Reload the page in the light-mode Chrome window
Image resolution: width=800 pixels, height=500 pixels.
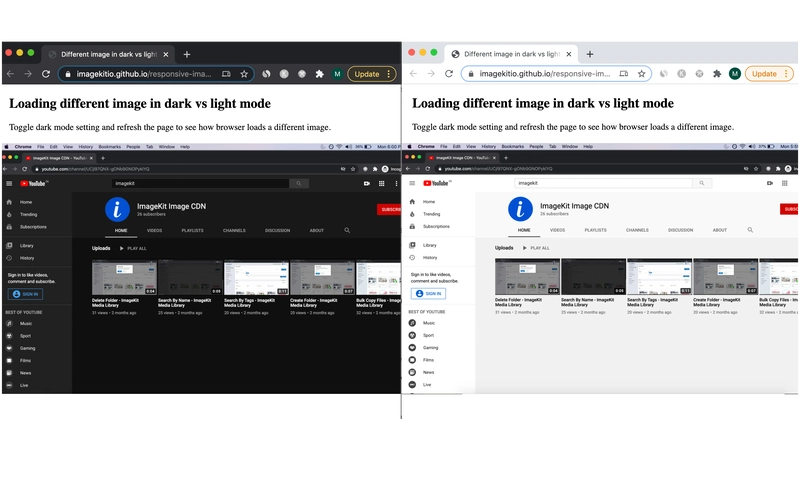tap(449, 73)
